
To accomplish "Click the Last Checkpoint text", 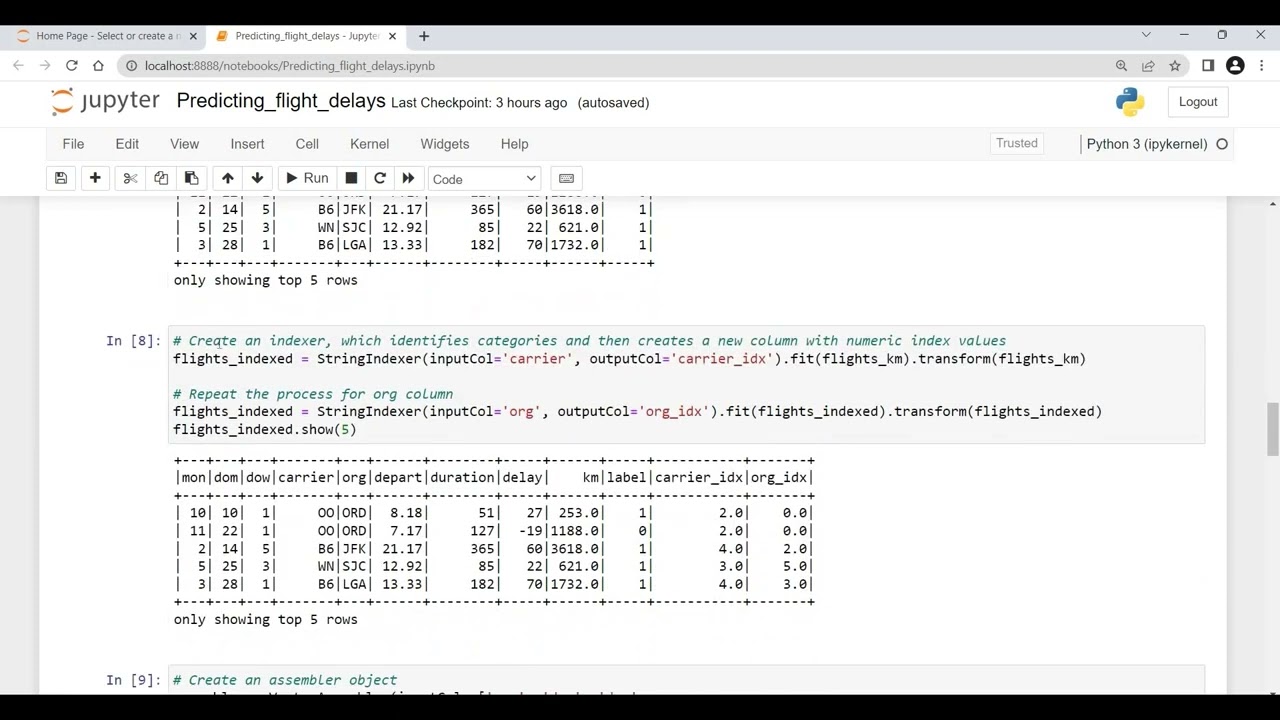I will 479,103.
